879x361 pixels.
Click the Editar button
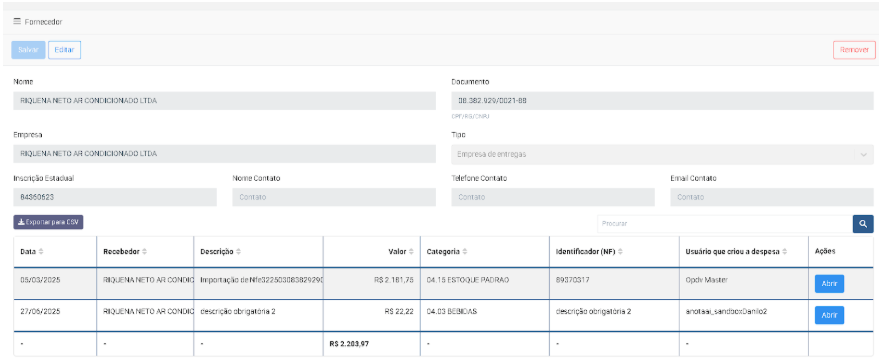(64, 50)
